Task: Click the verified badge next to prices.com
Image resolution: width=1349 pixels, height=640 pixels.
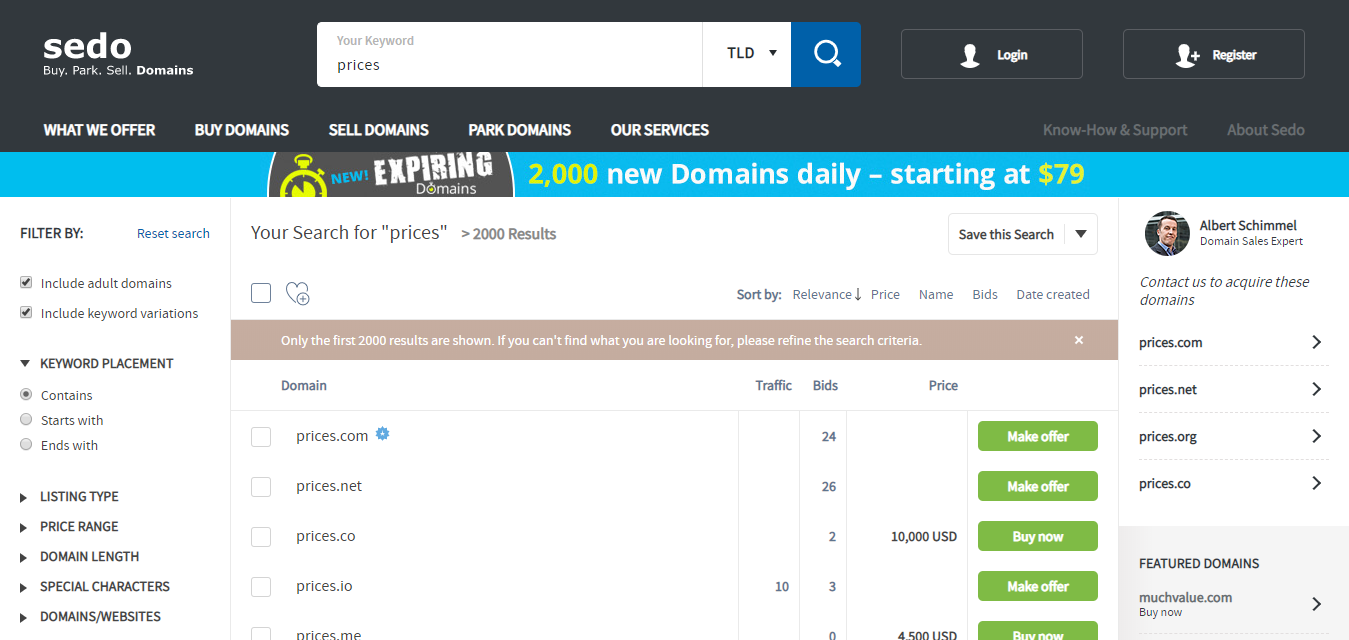Action: (382, 434)
